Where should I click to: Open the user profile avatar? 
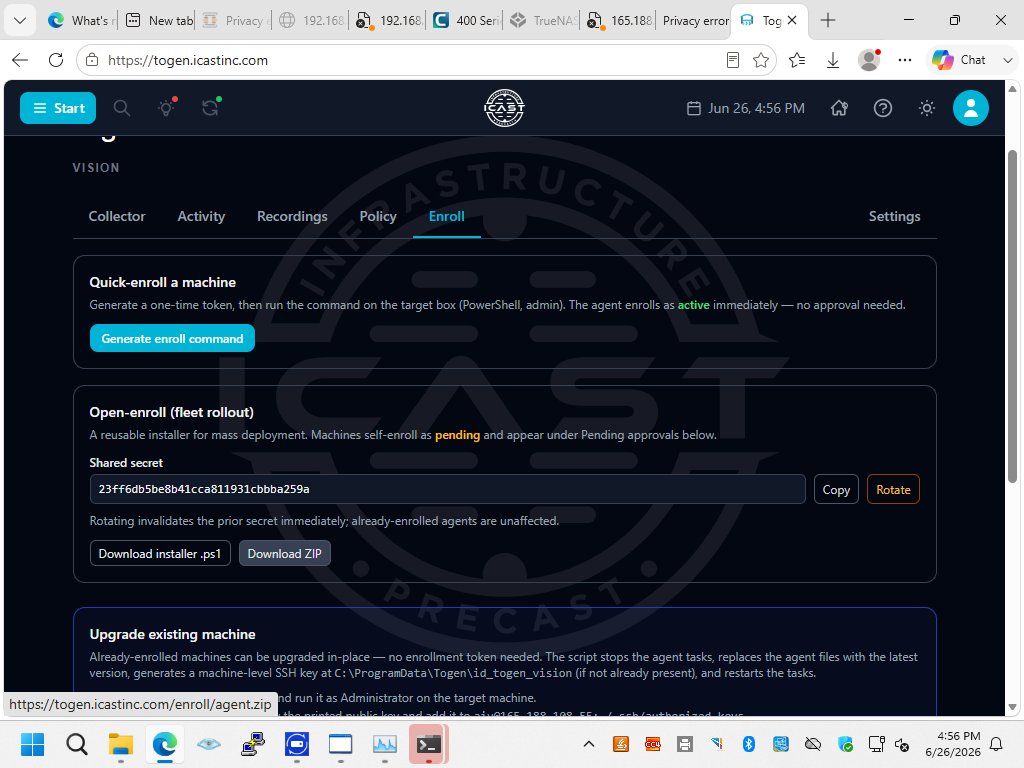[x=970, y=108]
